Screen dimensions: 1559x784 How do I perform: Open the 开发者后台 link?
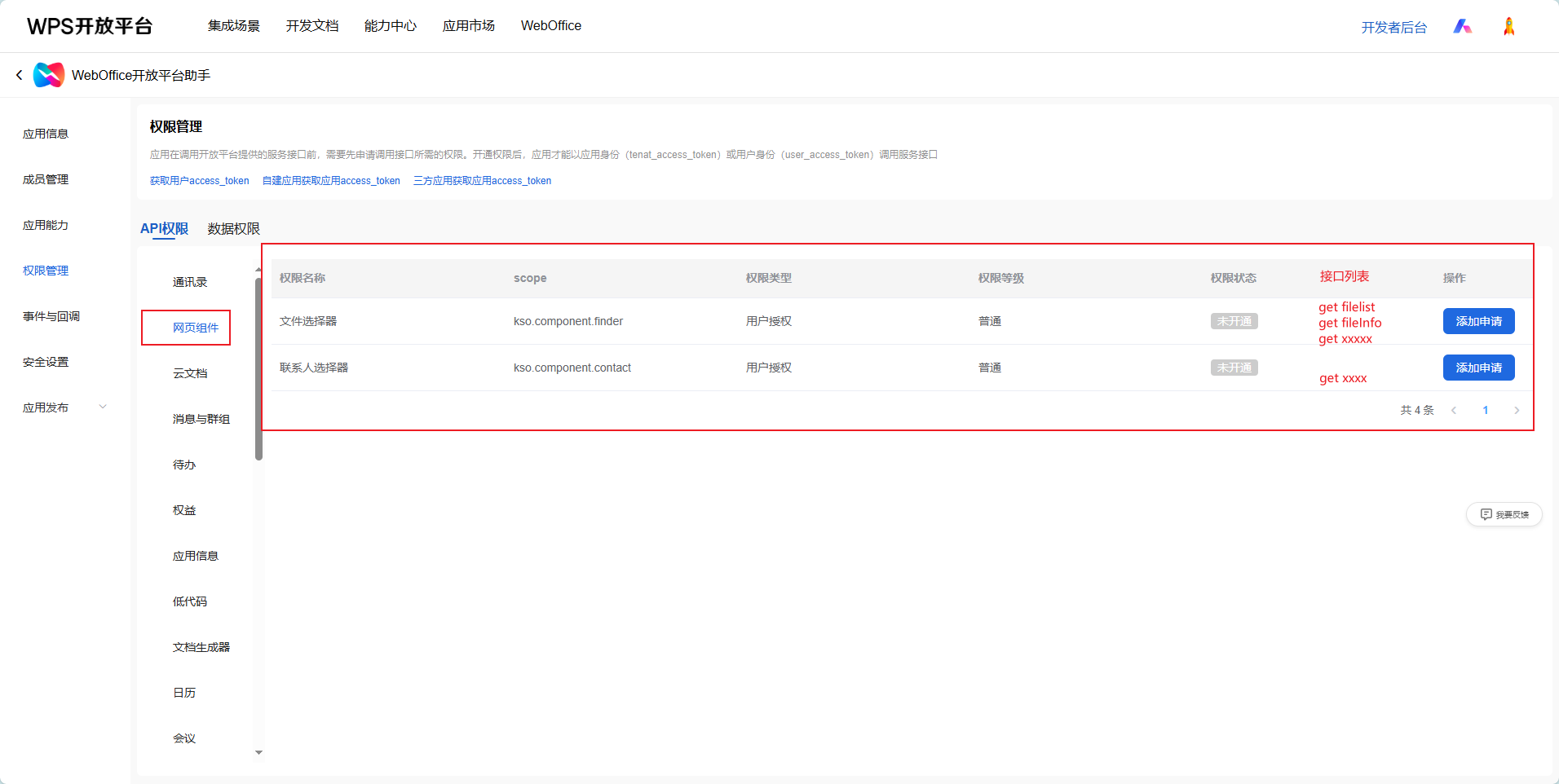point(1394,26)
